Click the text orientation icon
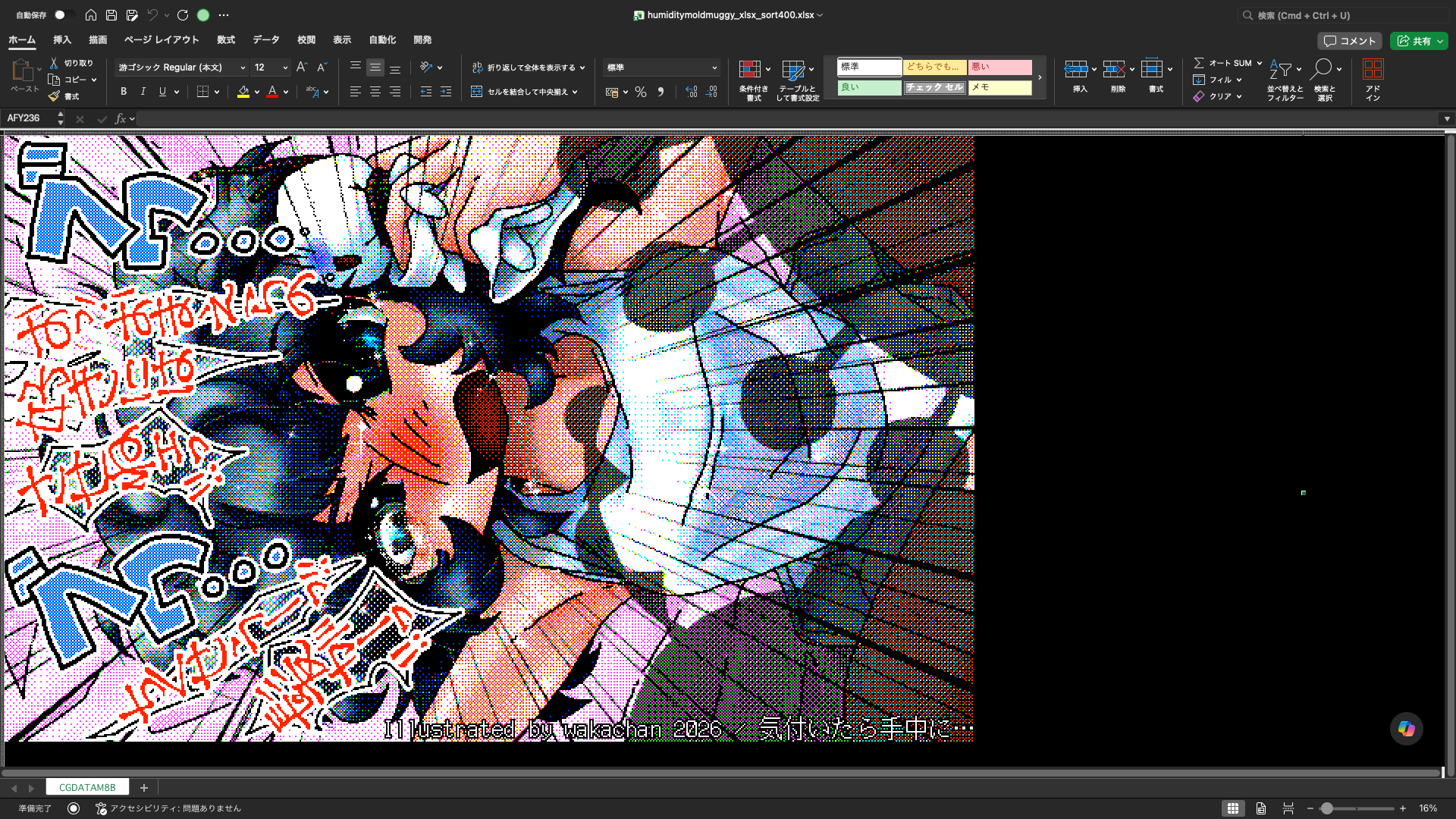The width and height of the screenshot is (1456, 819). pyautogui.click(x=426, y=67)
